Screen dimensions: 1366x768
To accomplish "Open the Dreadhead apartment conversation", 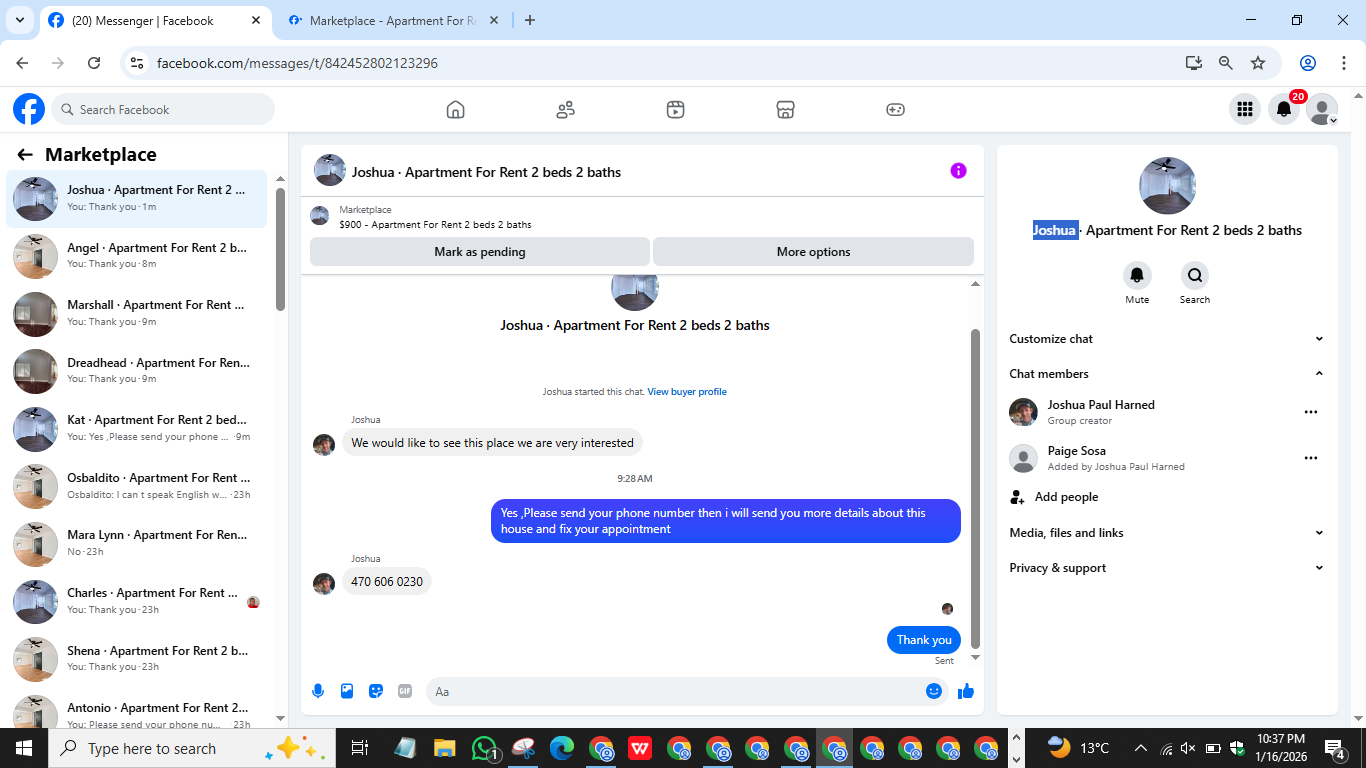I will [137, 371].
